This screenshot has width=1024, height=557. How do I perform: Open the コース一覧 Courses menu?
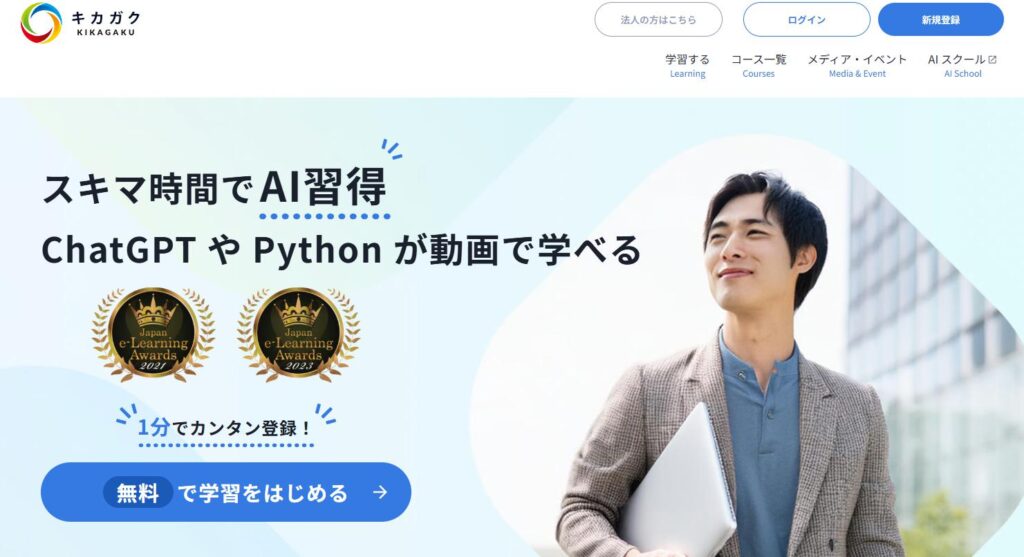[x=758, y=66]
